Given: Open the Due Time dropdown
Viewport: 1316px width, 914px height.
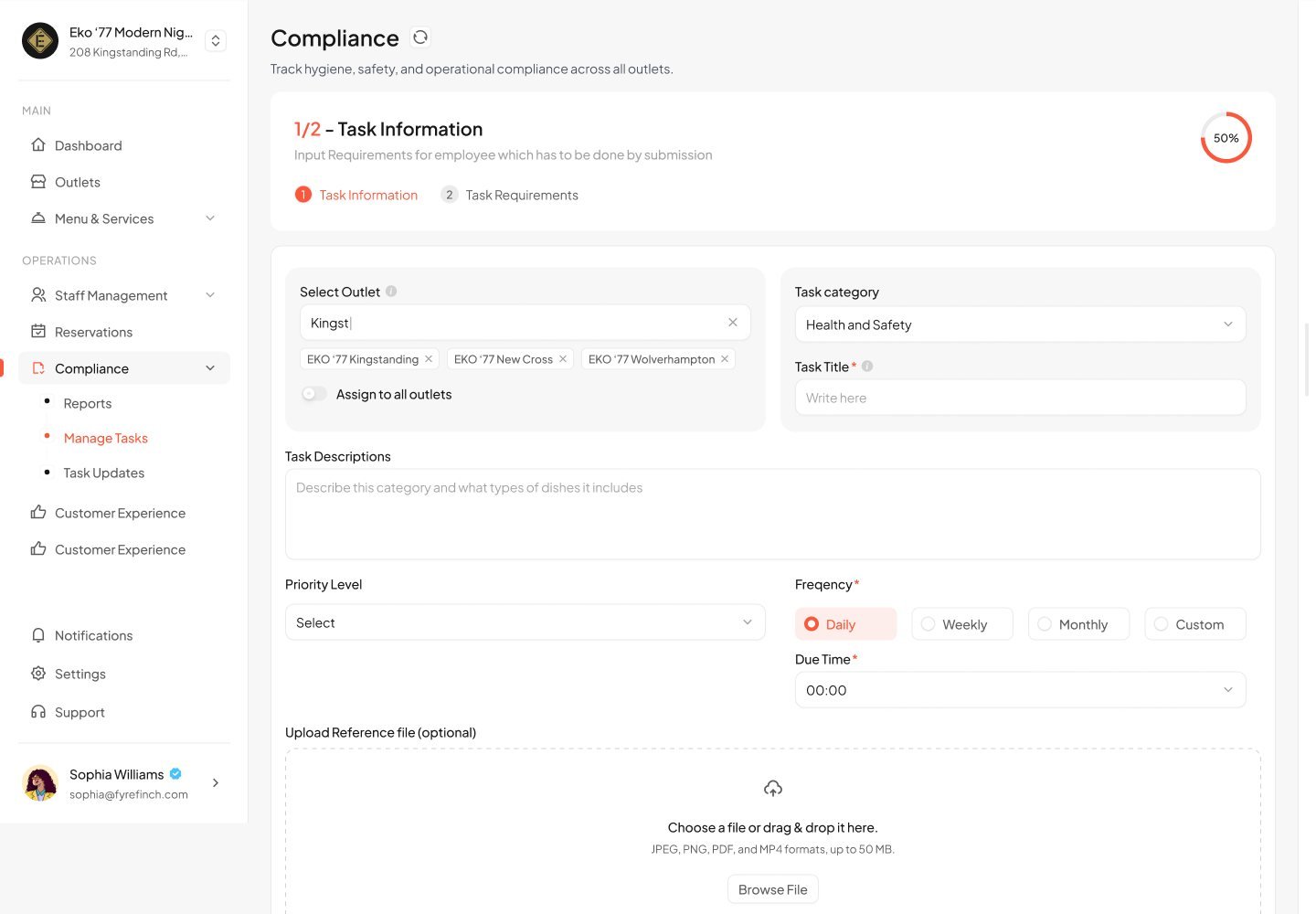Looking at the screenshot, I should [x=1020, y=690].
